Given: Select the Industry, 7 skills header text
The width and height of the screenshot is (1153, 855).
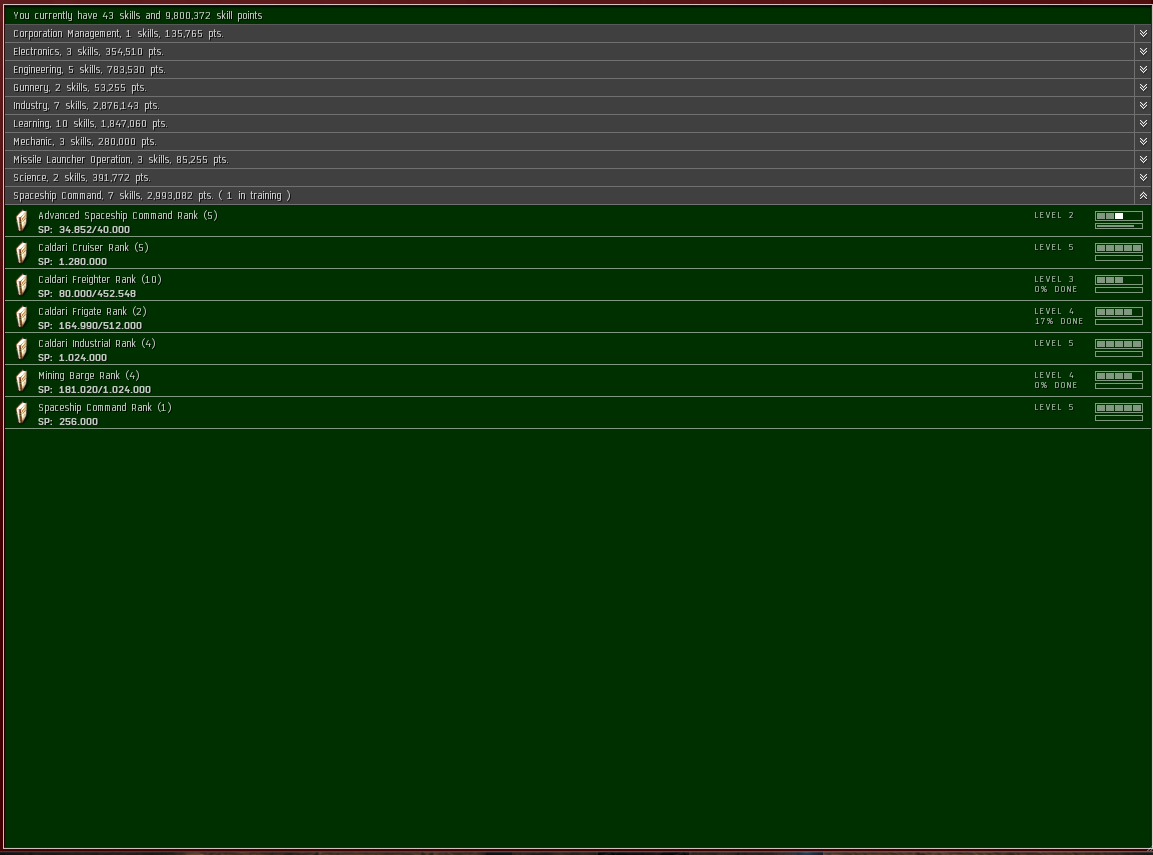Looking at the screenshot, I should point(86,106).
